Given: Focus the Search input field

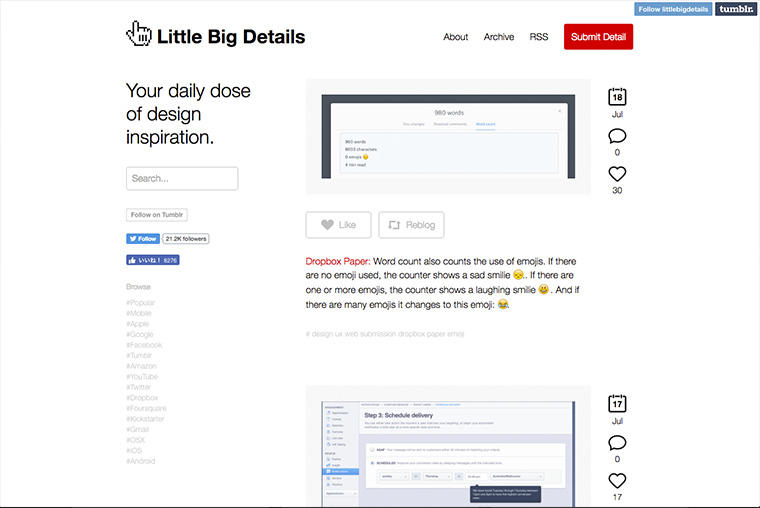Looking at the screenshot, I should [182, 178].
